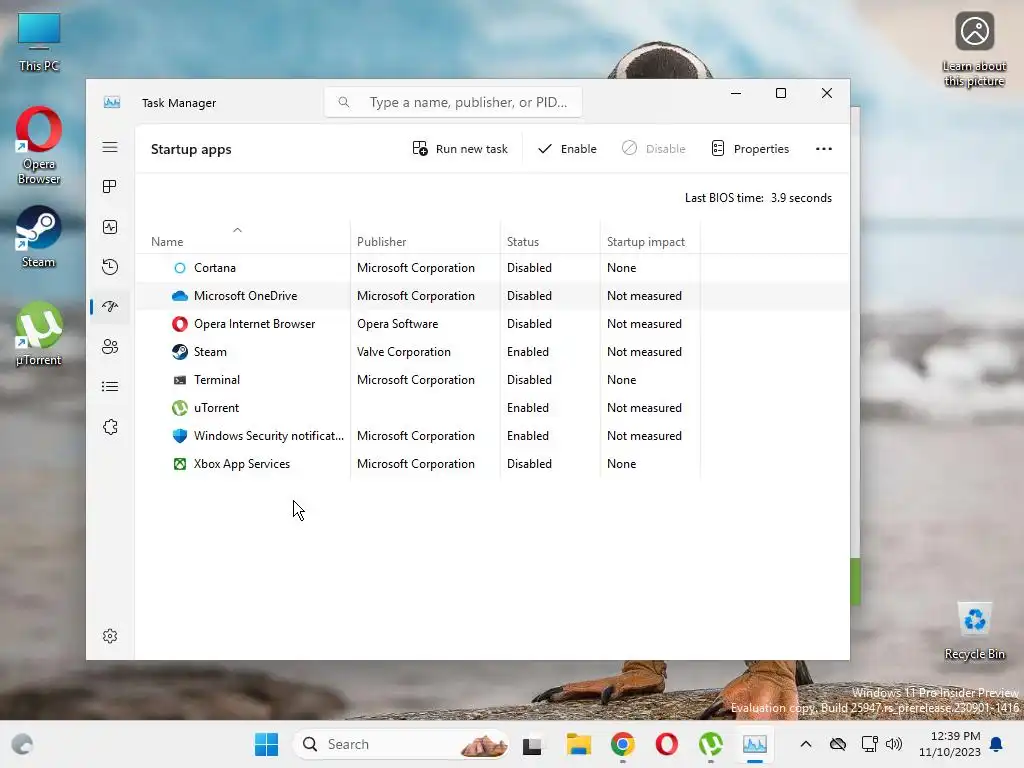Screen dimensions: 1024x768
Task: Open uTorrent from the taskbar
Action: pyautogui.click(x=711, y=744)
